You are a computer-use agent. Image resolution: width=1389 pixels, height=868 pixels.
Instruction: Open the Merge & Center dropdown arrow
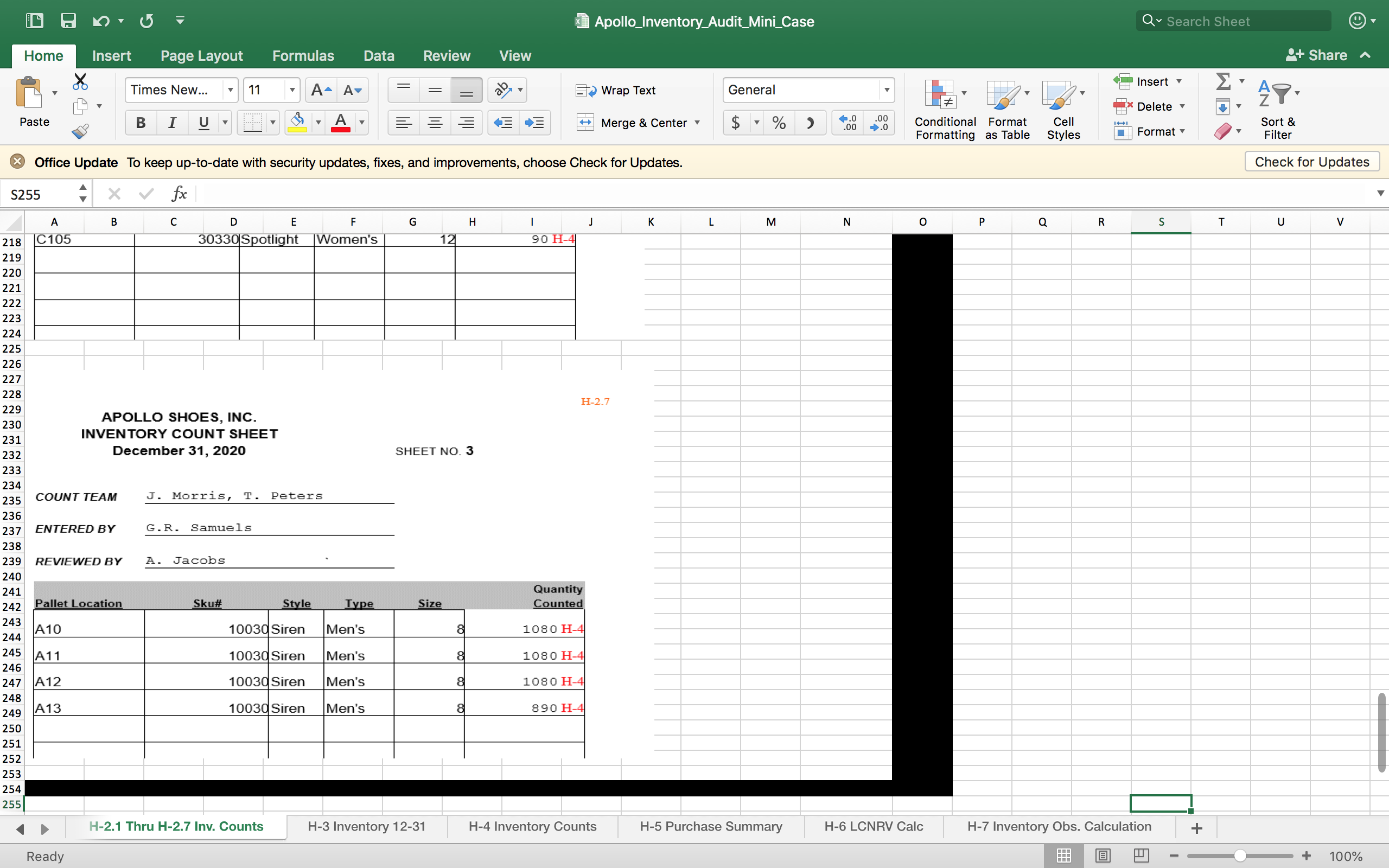(697, 122)
